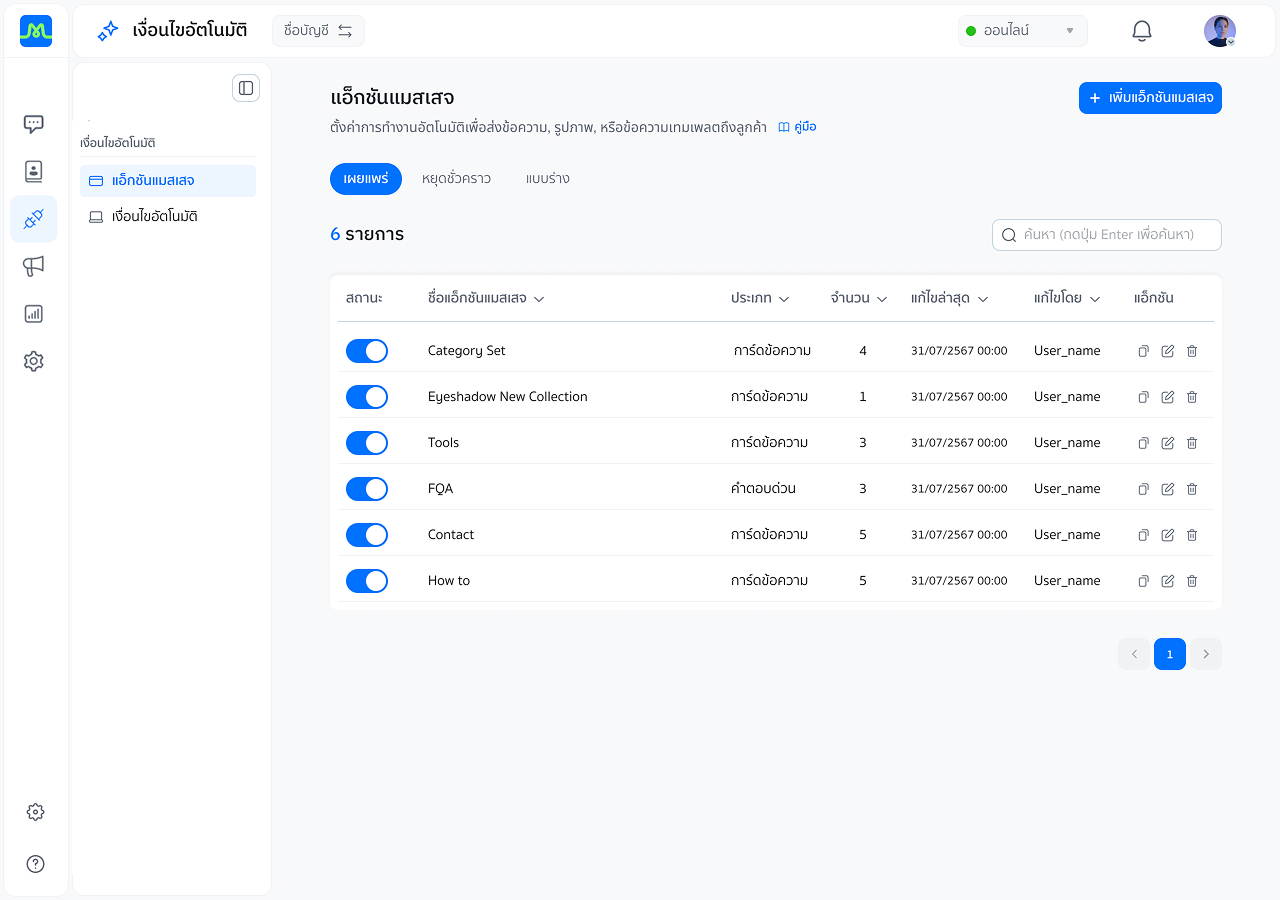The width and height of the screenshot is (1280, 900).
Task: Delete the Category Set row
Action: [x=1192, y=351]
